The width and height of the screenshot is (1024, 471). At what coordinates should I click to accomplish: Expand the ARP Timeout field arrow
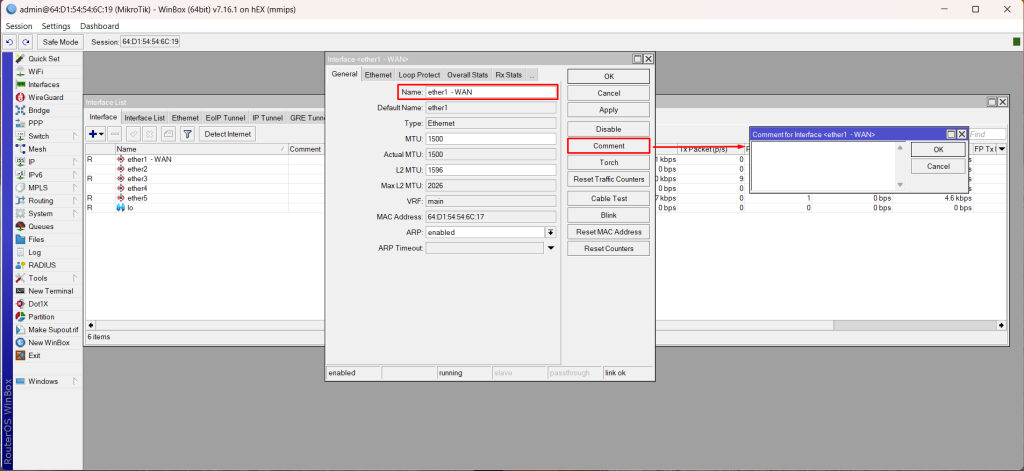coord(551,248)
